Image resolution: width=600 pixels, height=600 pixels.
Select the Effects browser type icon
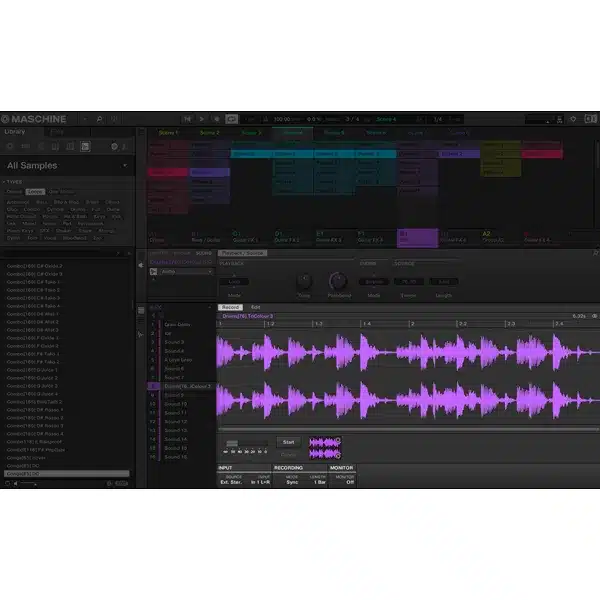point(70,146)
